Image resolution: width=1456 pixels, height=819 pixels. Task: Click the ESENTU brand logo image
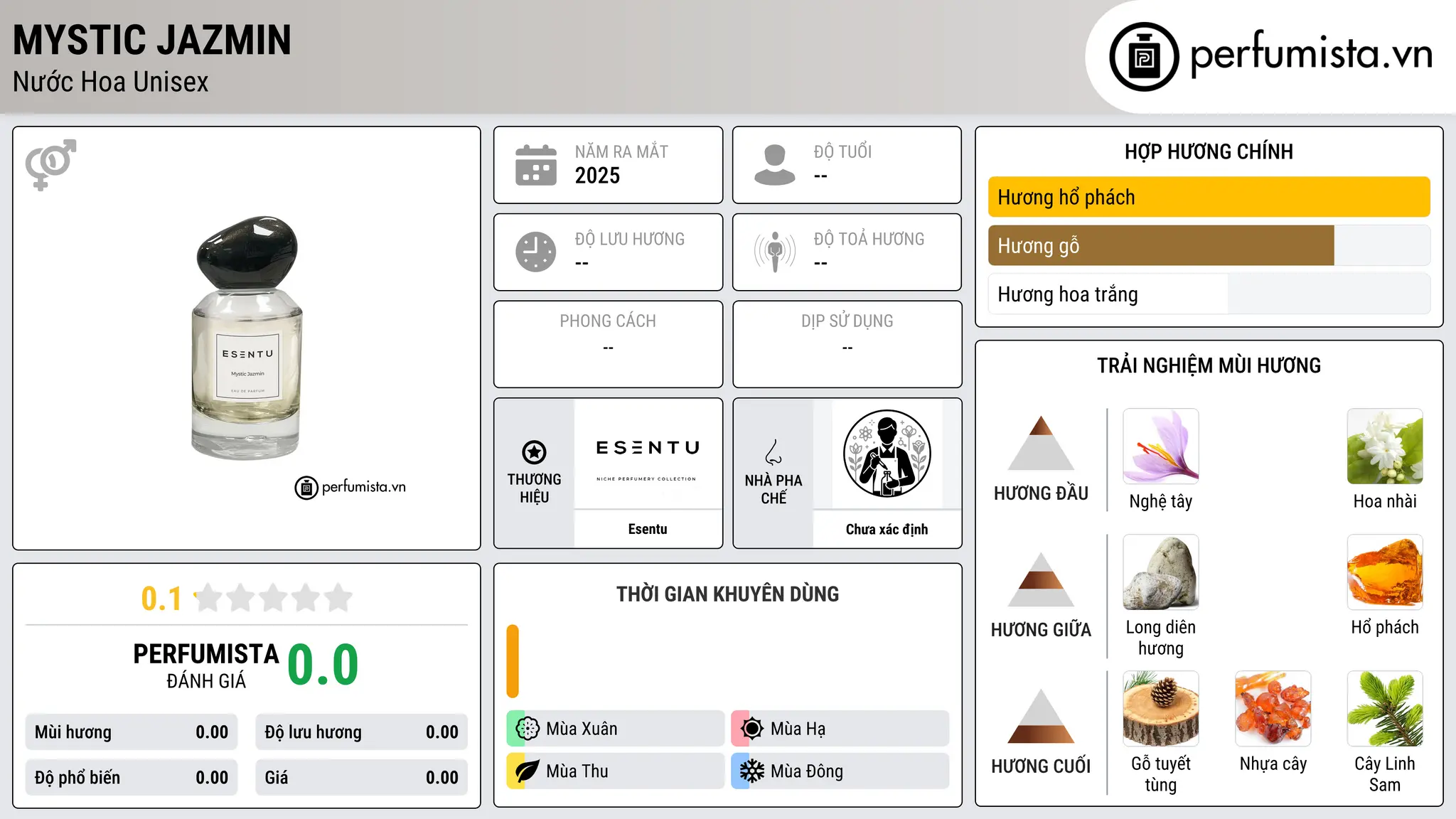click(648, 454)
